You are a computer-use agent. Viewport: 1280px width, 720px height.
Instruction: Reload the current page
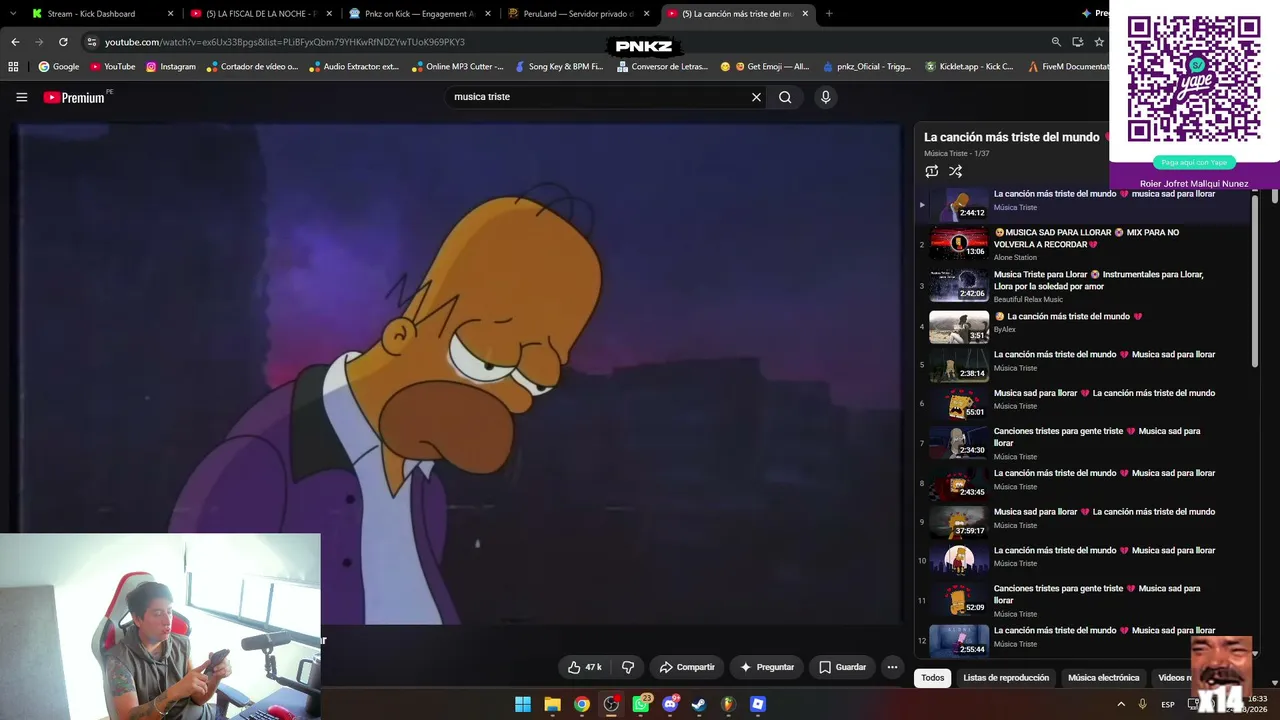coord(63,42)
